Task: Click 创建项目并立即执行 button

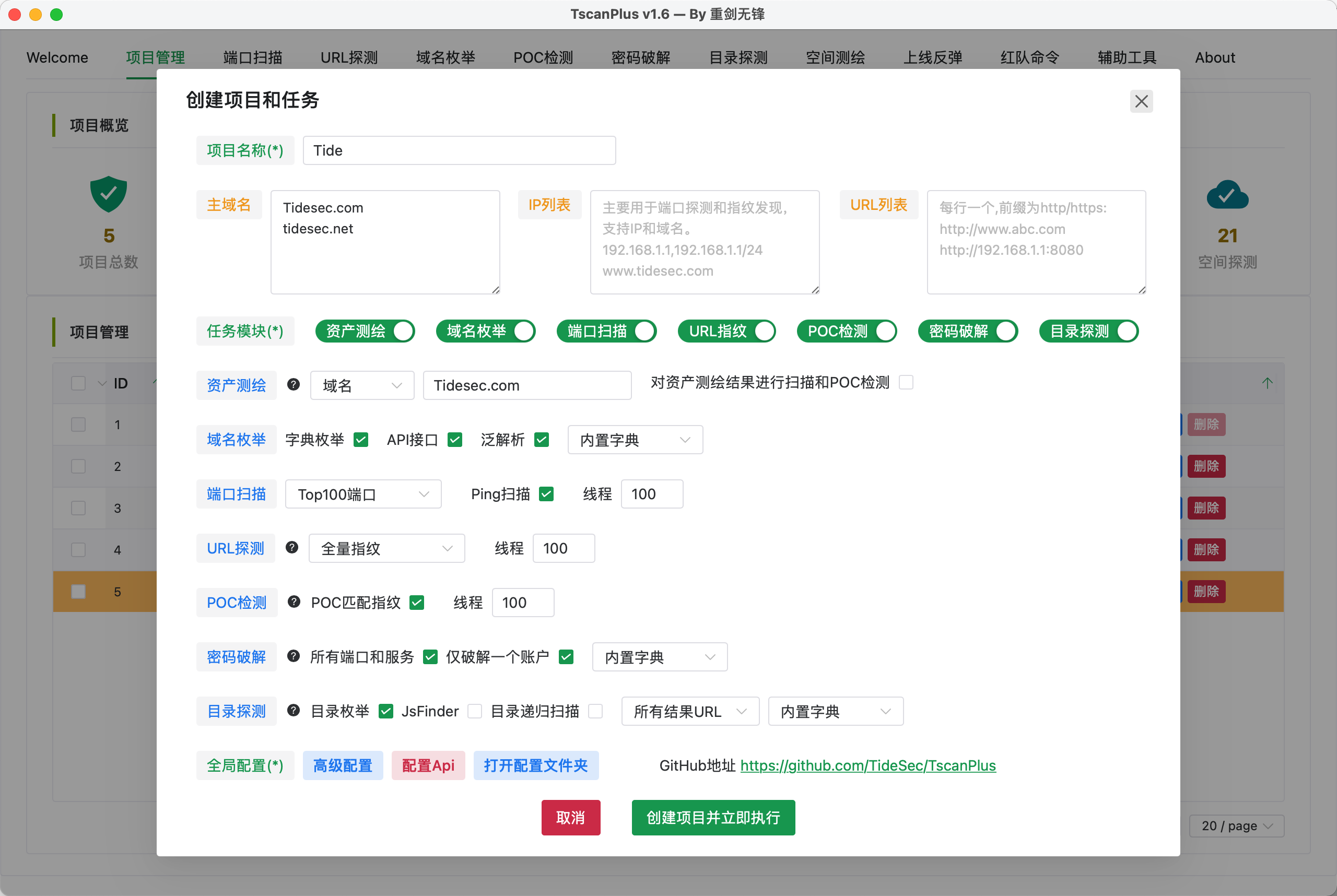Action: click(713, 817)
